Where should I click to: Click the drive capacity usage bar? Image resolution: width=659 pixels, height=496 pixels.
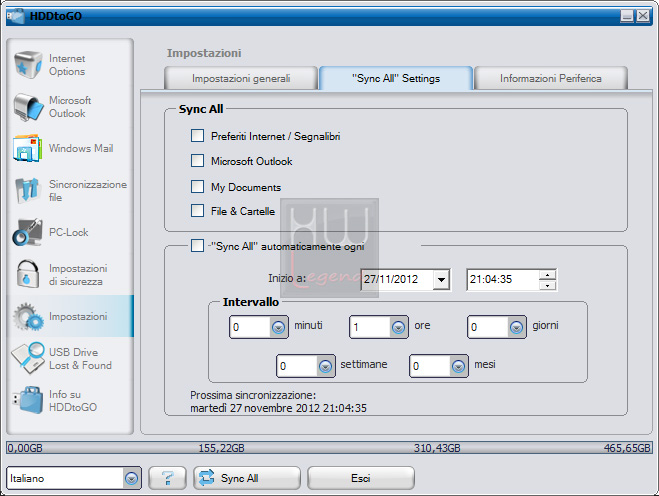pyautogui.click(x=329, y=448)
